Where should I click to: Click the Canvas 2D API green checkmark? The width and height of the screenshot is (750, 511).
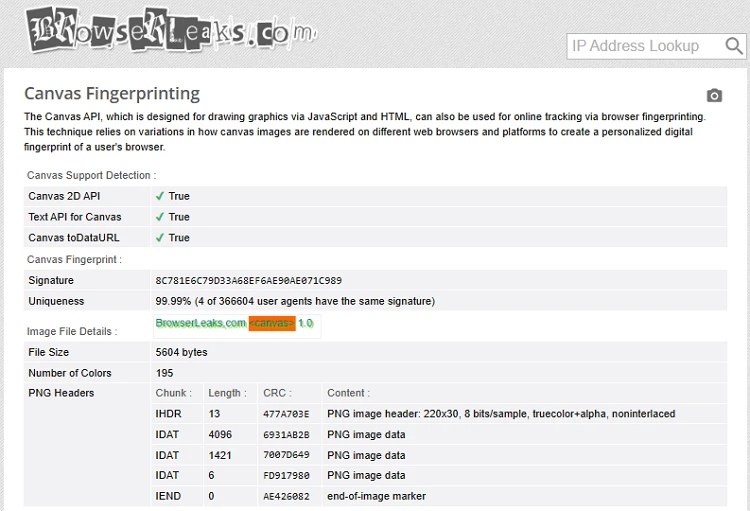click(160, 196)
